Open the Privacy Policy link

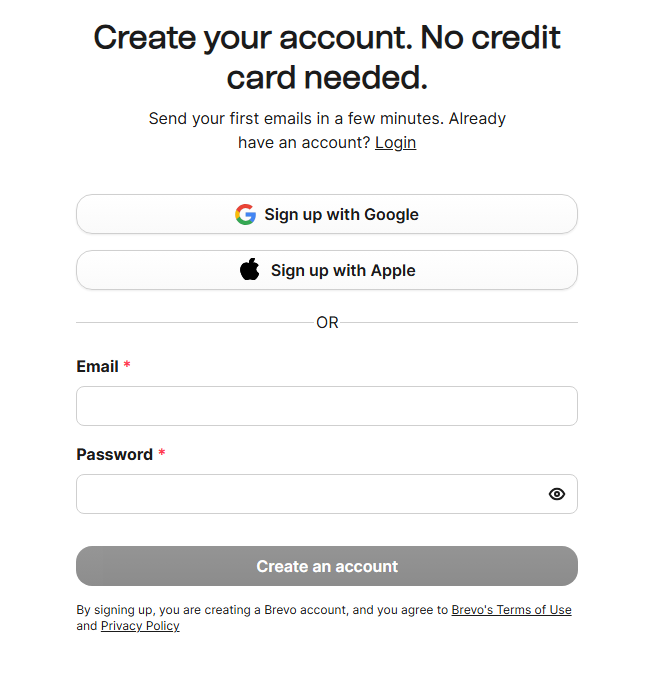pyautogui.click(x=140, y=626)
